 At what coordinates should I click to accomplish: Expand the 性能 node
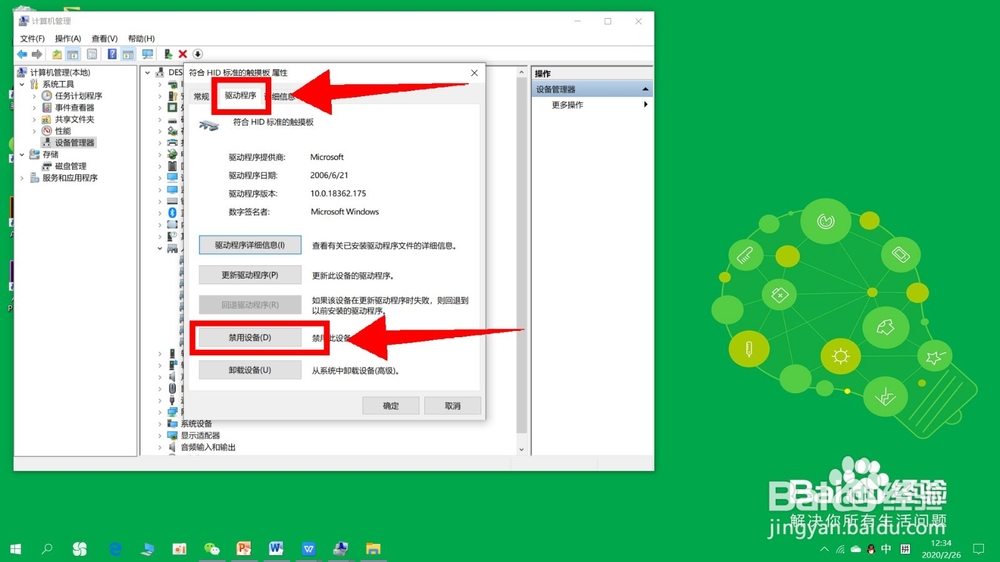[34, 131]
